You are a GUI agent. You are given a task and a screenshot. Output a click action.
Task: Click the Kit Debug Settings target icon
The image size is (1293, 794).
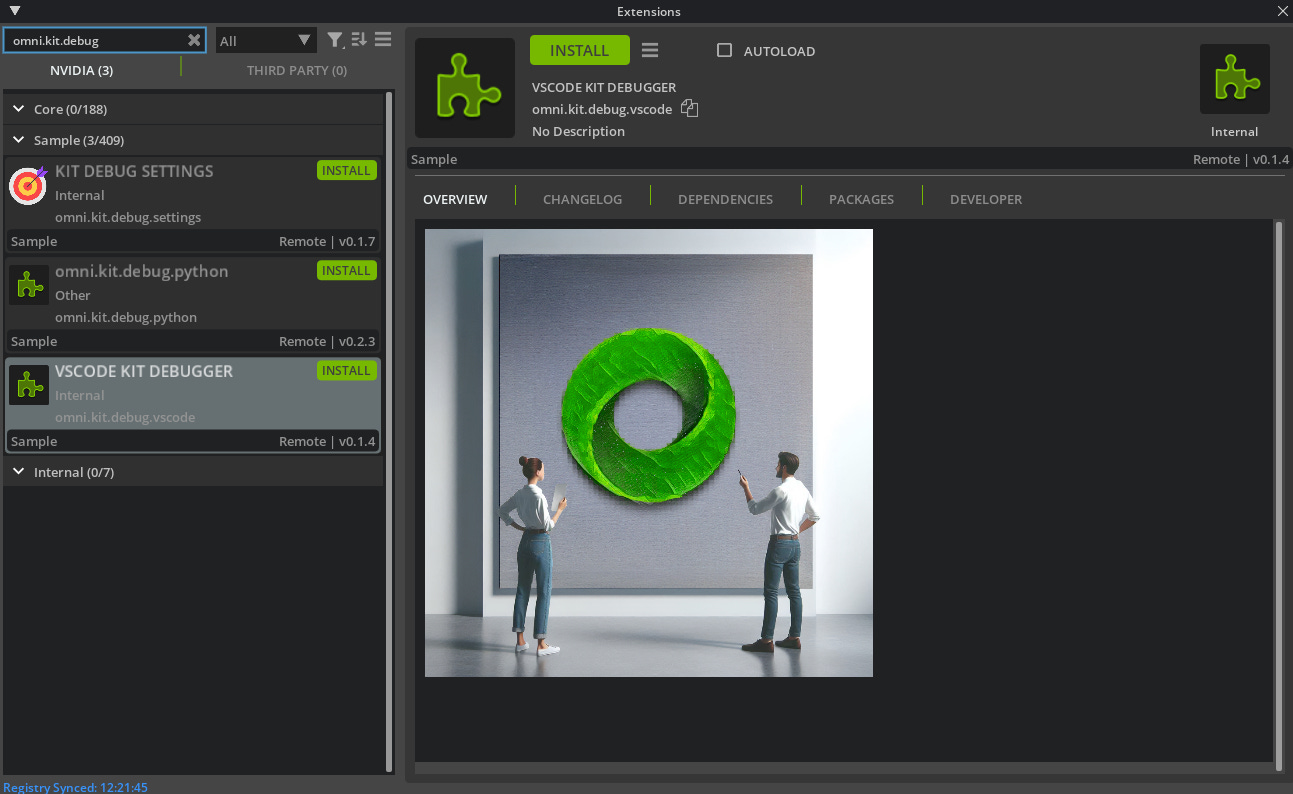tap(29, 186)
